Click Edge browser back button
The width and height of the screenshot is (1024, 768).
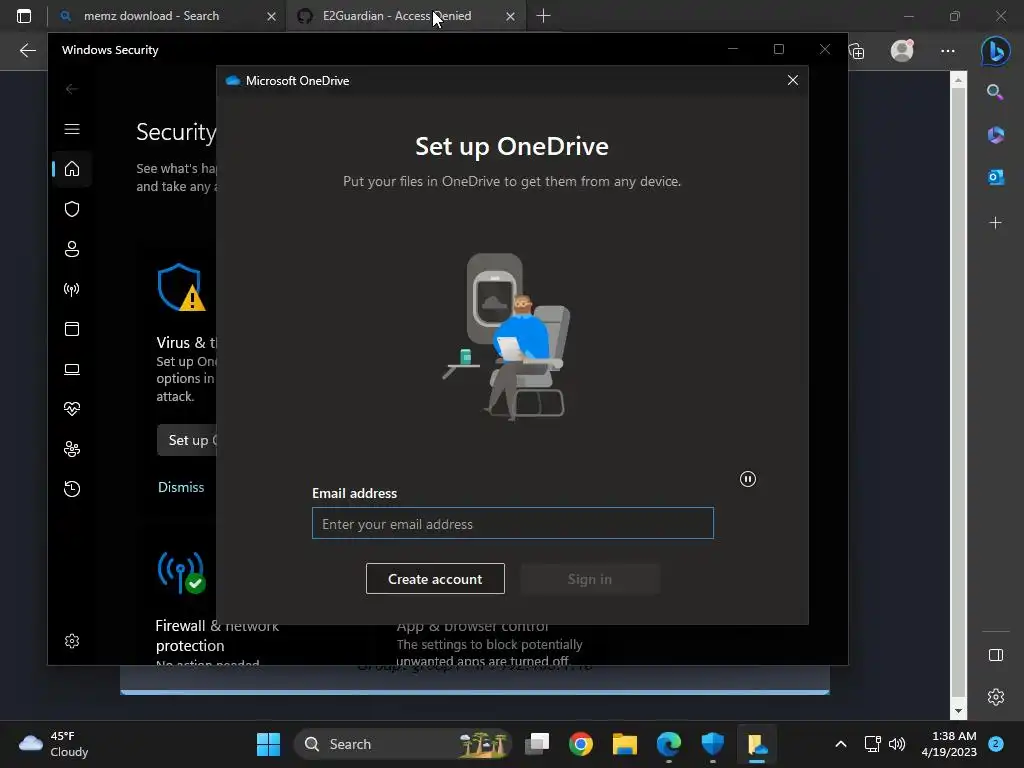[27, 50]
